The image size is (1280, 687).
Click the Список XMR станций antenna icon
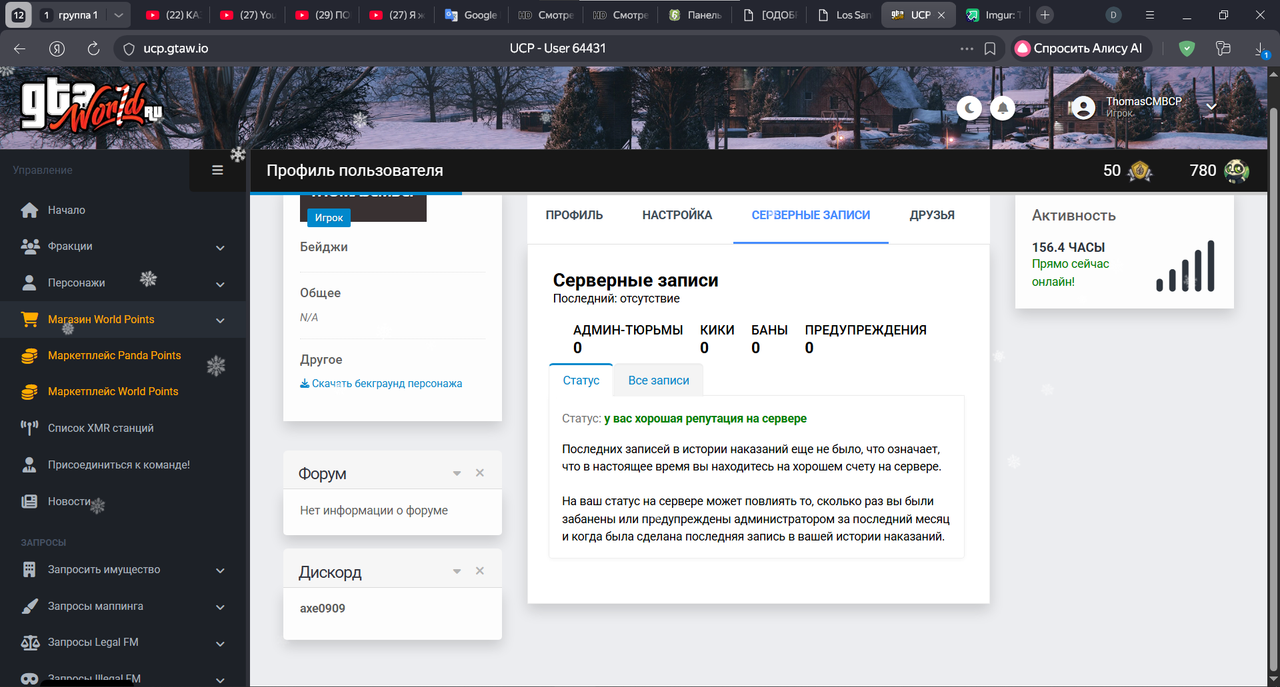(29, 428)
